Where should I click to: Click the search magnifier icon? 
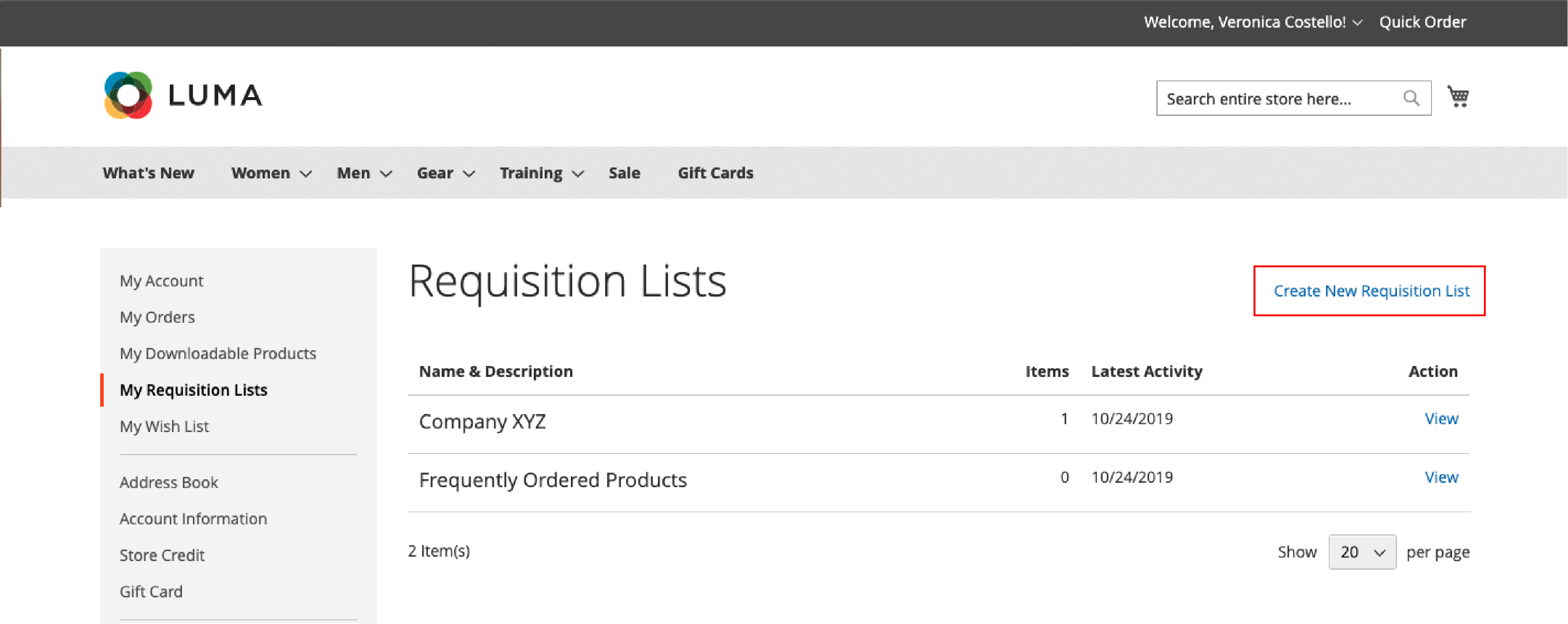[1411, 98]
